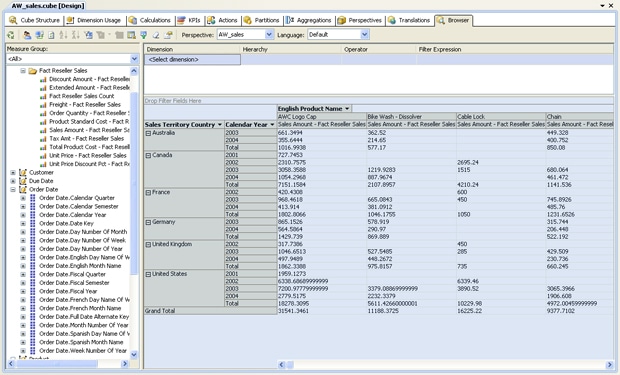This screenshot has height=375, width=620.
Task: Click the Refresh toolbar icon
Action: coord(51,35)
